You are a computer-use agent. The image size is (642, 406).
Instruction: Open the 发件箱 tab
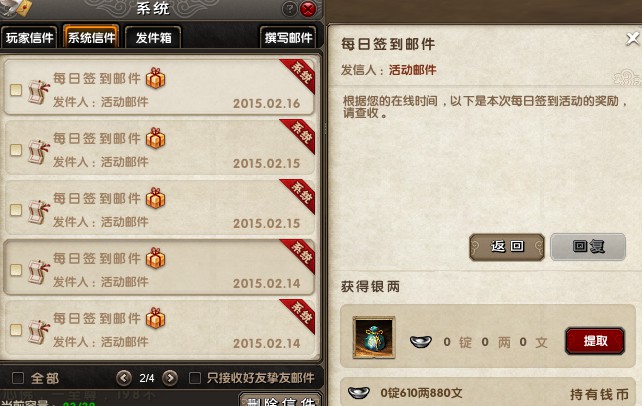click(153, 37)
